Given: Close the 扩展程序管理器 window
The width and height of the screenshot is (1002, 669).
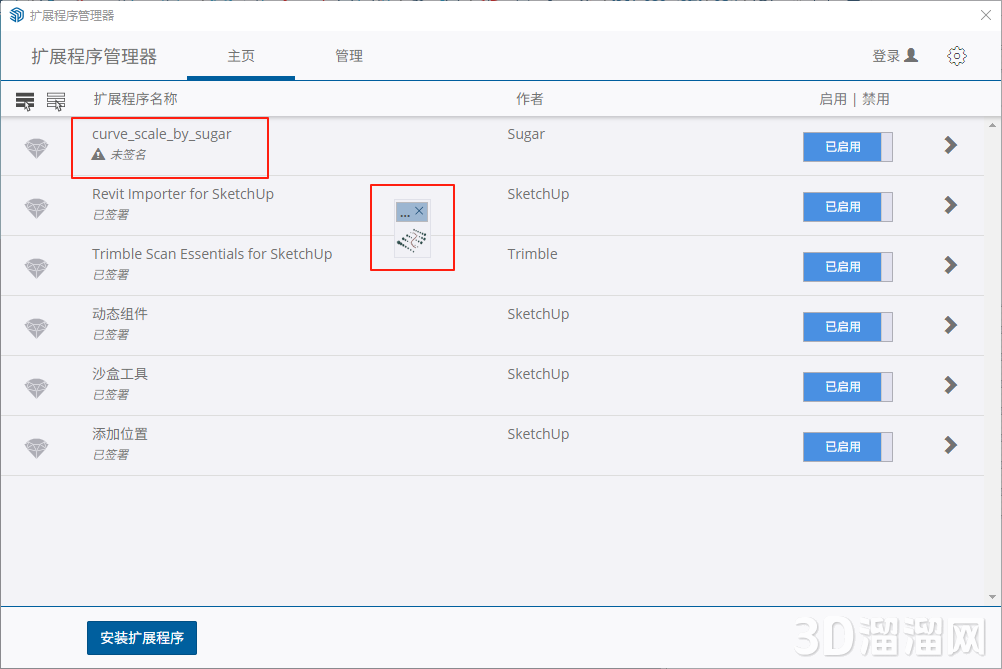Looking at the screenshot, I should tap(986, 15).
